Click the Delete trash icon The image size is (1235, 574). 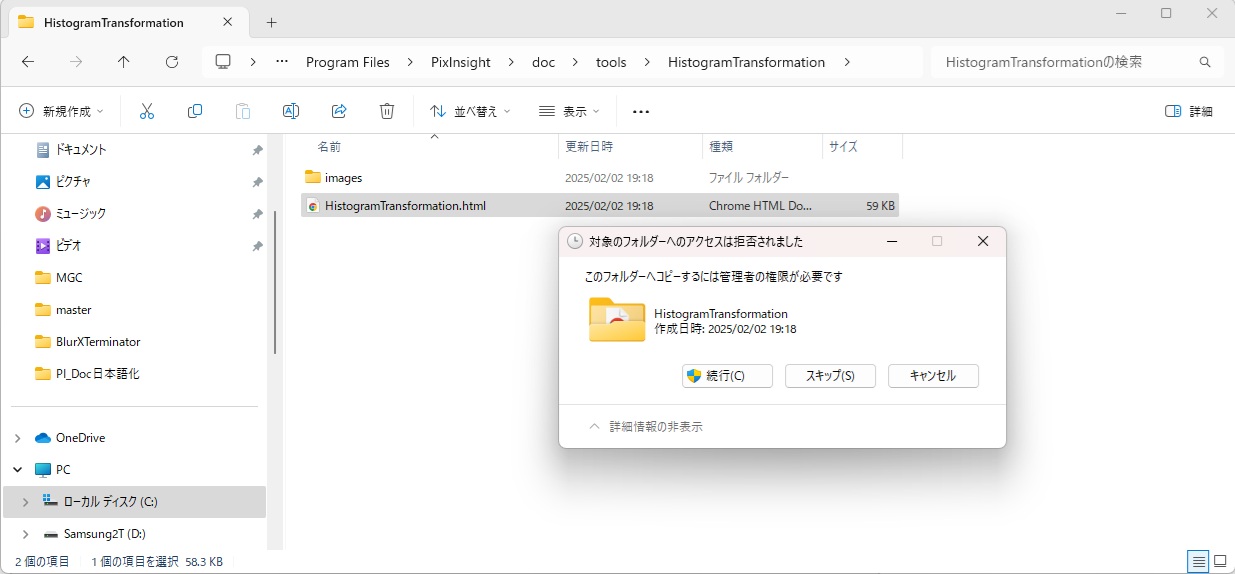point(387,111)
